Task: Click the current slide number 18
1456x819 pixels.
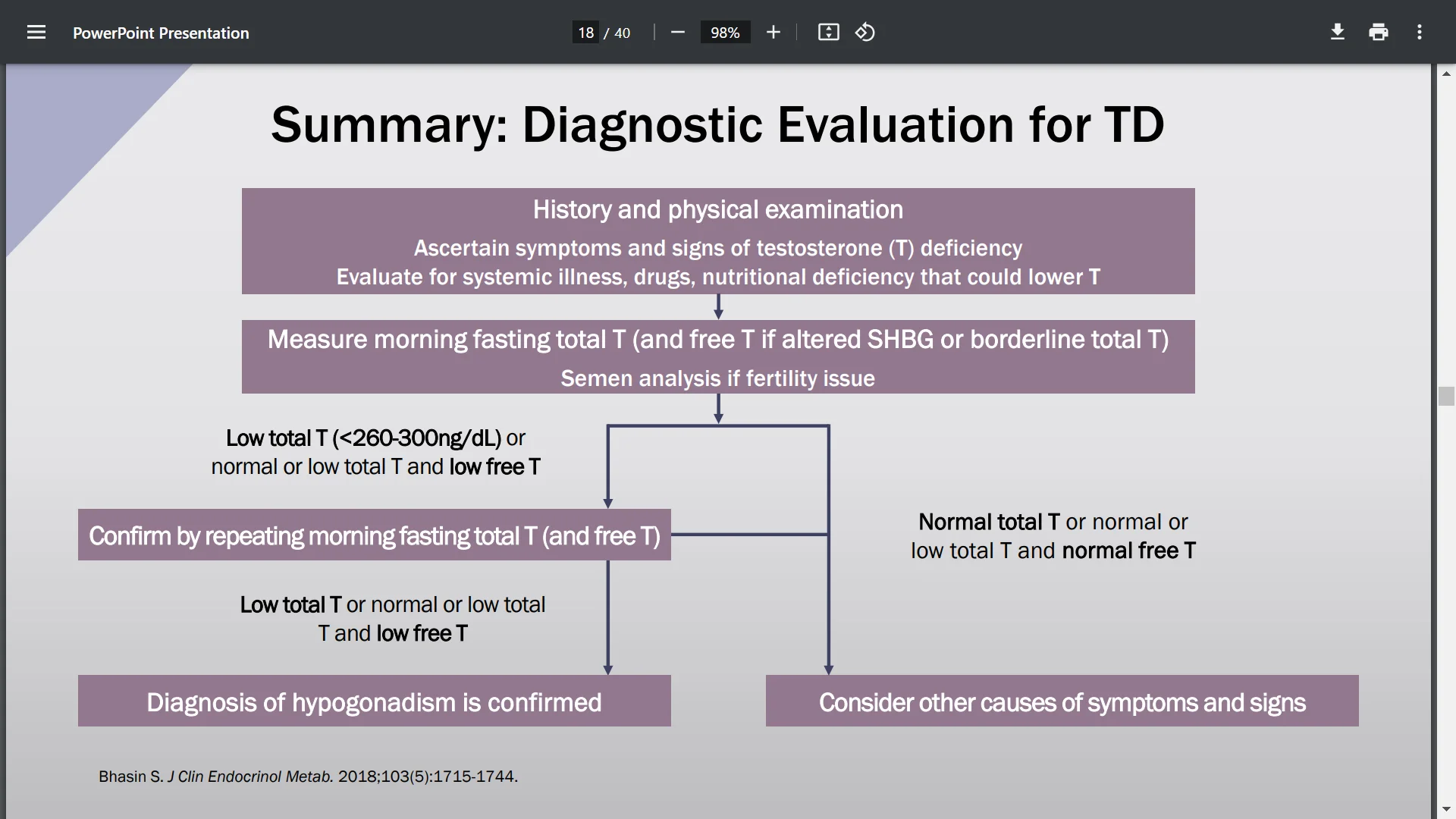Action: [584, 32]
